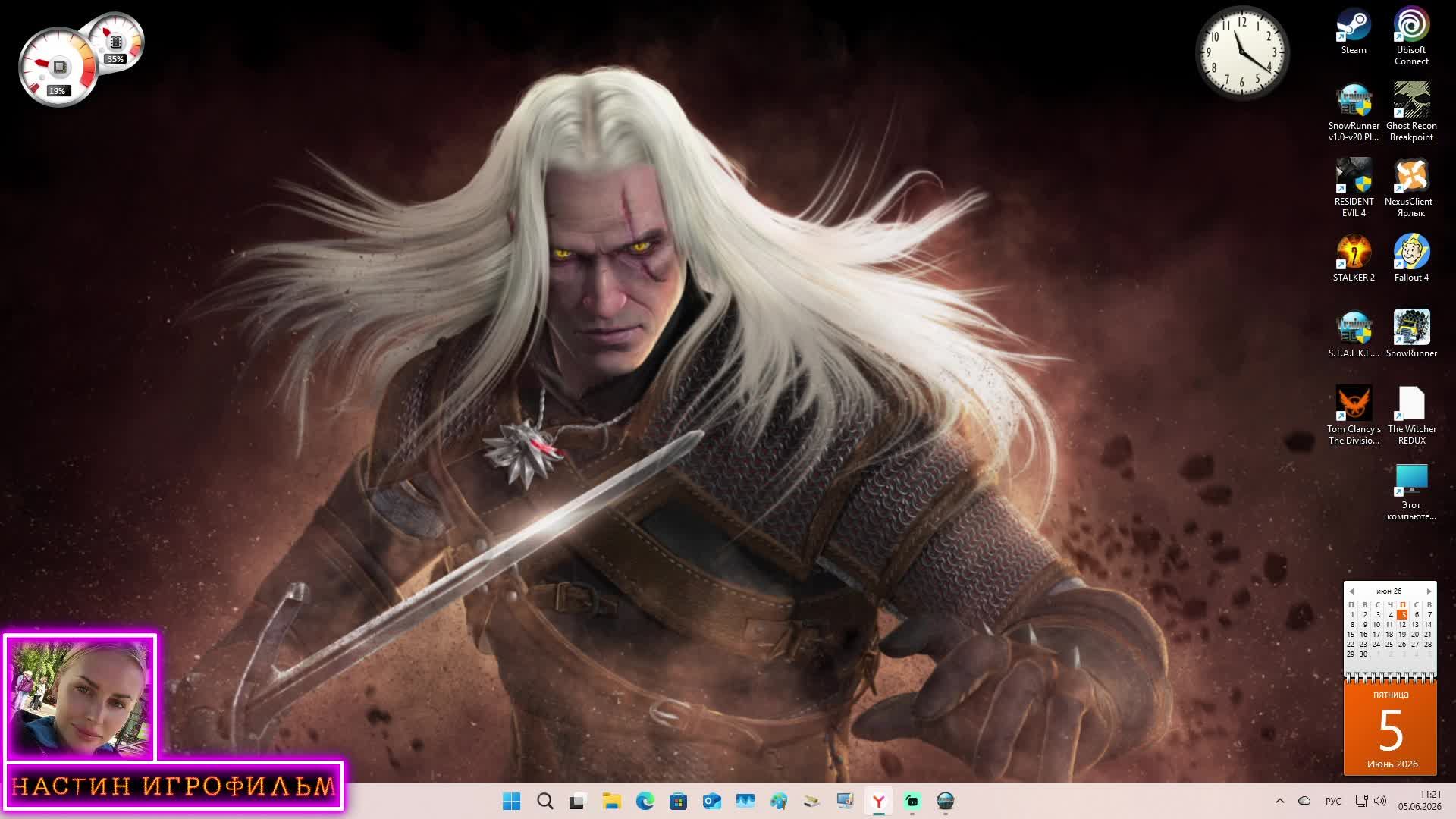Screen dimensions: 1456x819
Task: Select The Witcher REDUX file icon
Action: pyautogui.click(x=1411, y=416)
